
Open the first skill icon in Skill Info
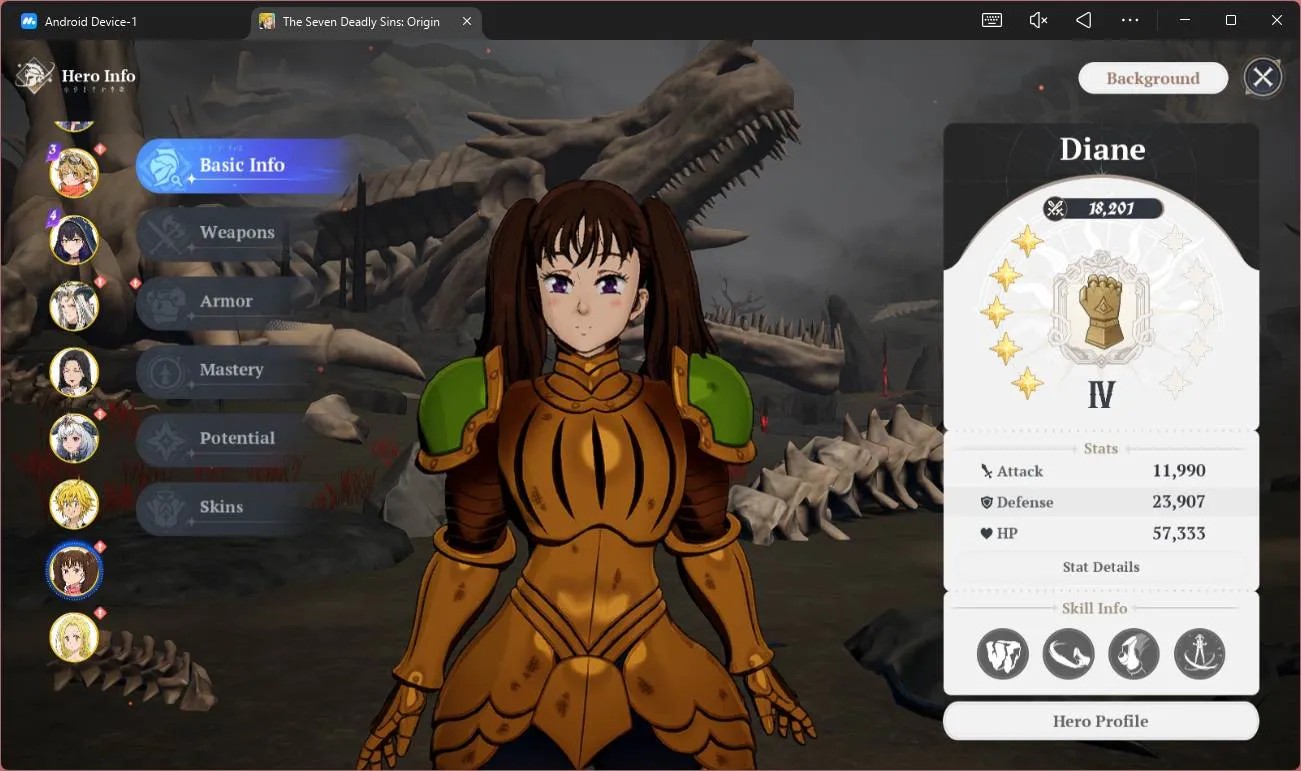click(x=1002, y=654)
